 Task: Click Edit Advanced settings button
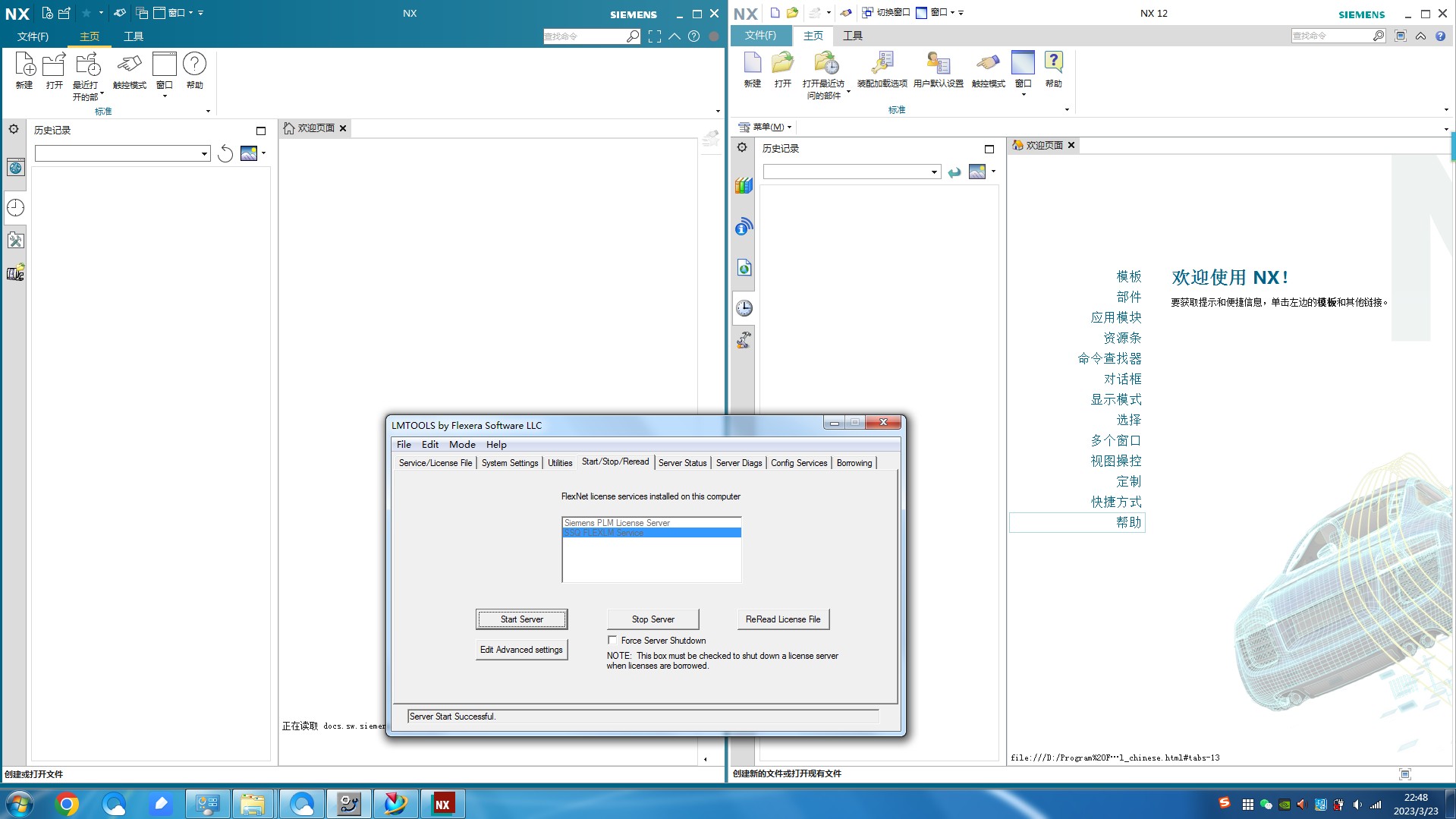pos(522,650)
